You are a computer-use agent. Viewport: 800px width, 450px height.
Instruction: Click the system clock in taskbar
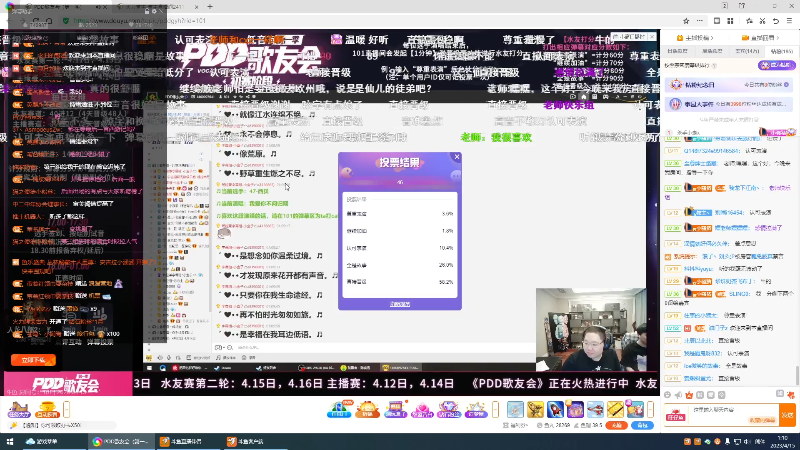[x=782, y=441]
